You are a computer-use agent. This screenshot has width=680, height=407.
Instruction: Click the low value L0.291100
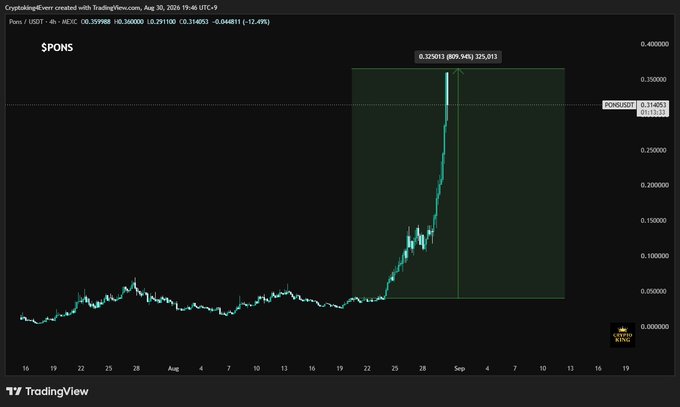click(x=161, y=22)
